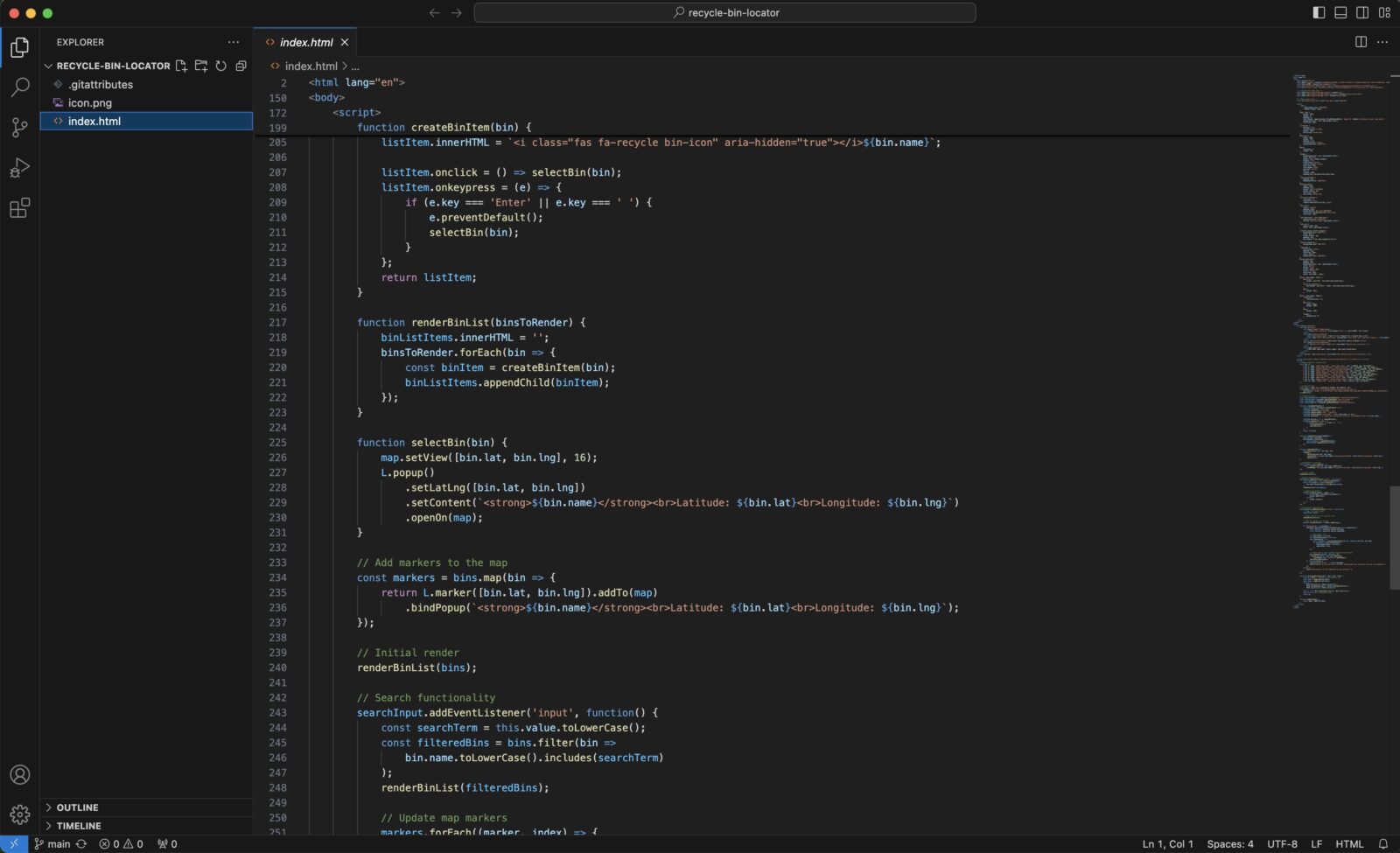Open notifications bell in status bar
Screen dimensions: 1400x853
tap(1383, 844)
